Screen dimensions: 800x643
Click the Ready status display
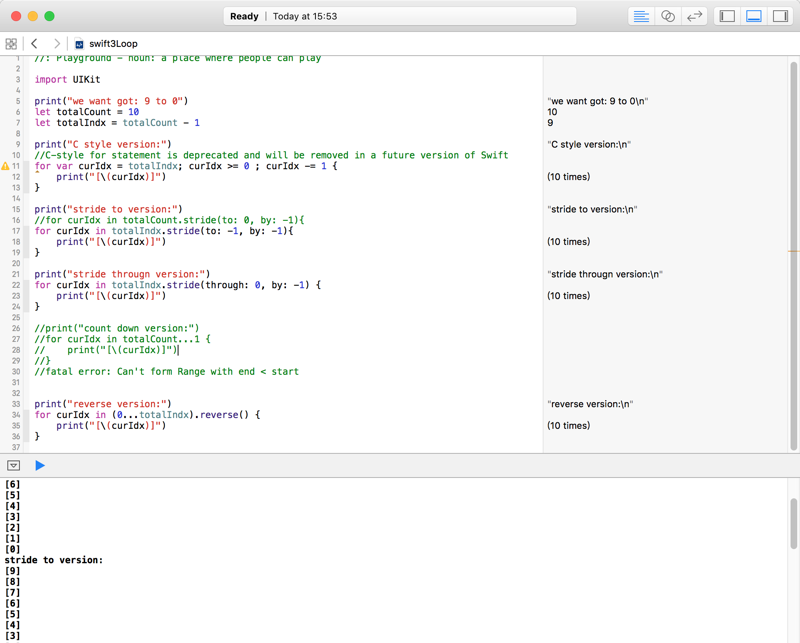(244, 16)
